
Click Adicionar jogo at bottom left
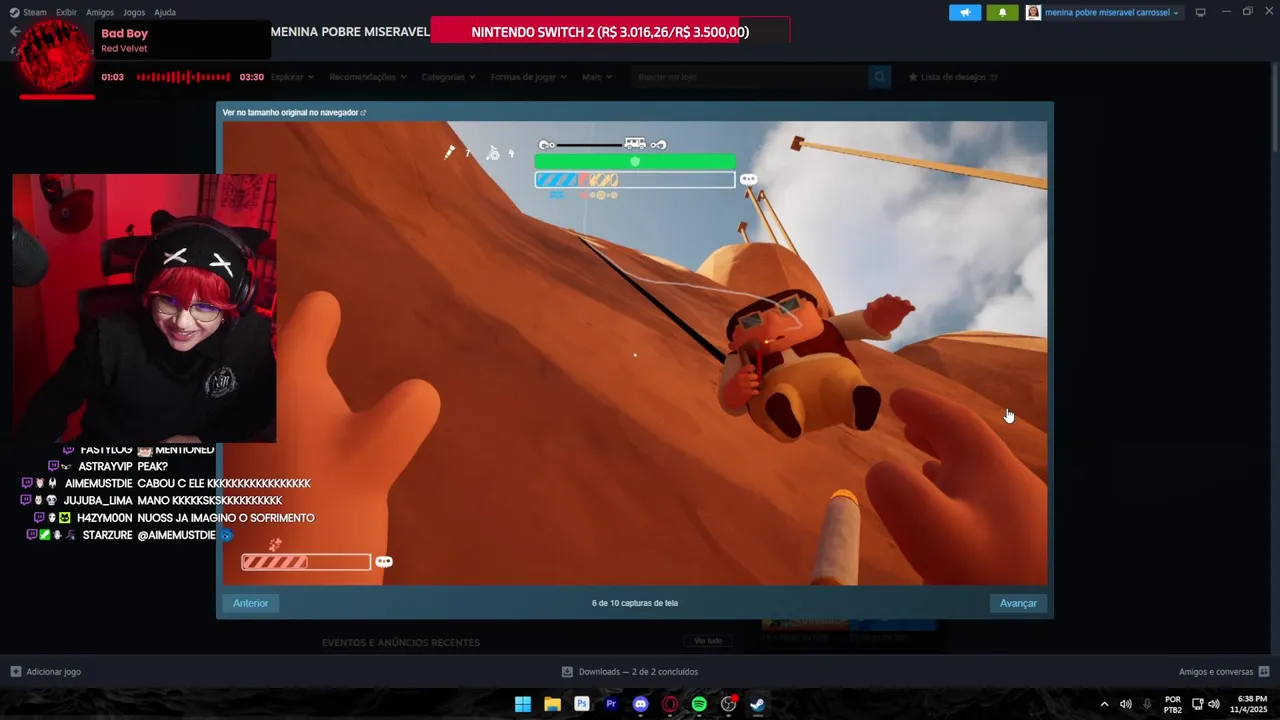tap(46, 672)
